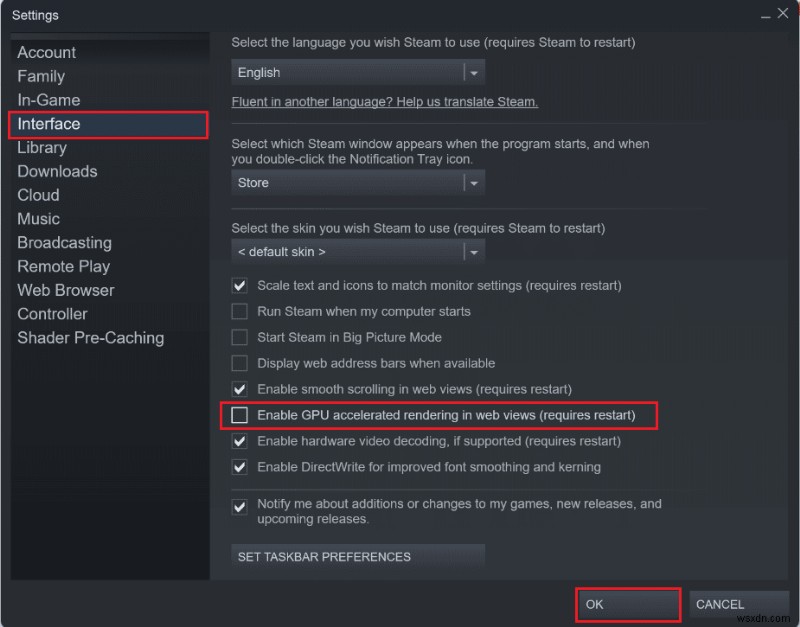
Task: Select Remote Play in the sidebar
Action: (x=63, y=266)
